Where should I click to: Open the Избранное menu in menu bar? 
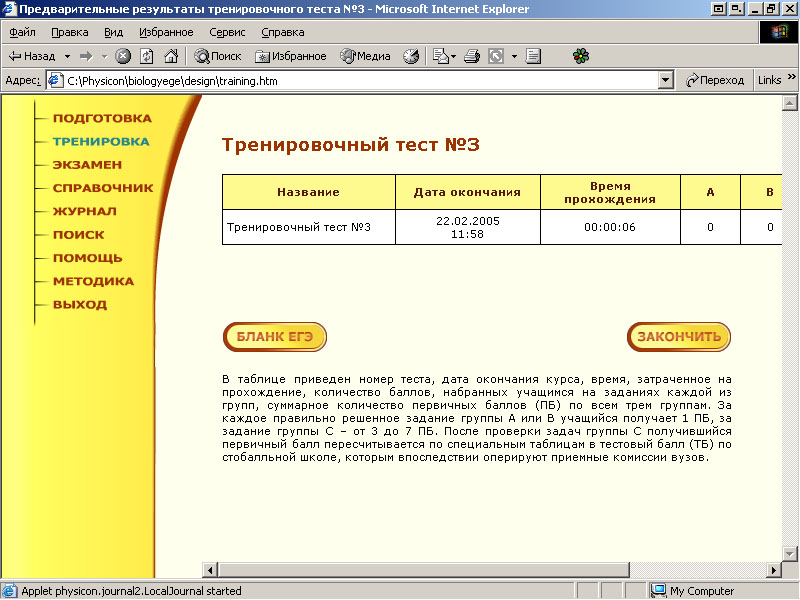pos(166,32)
